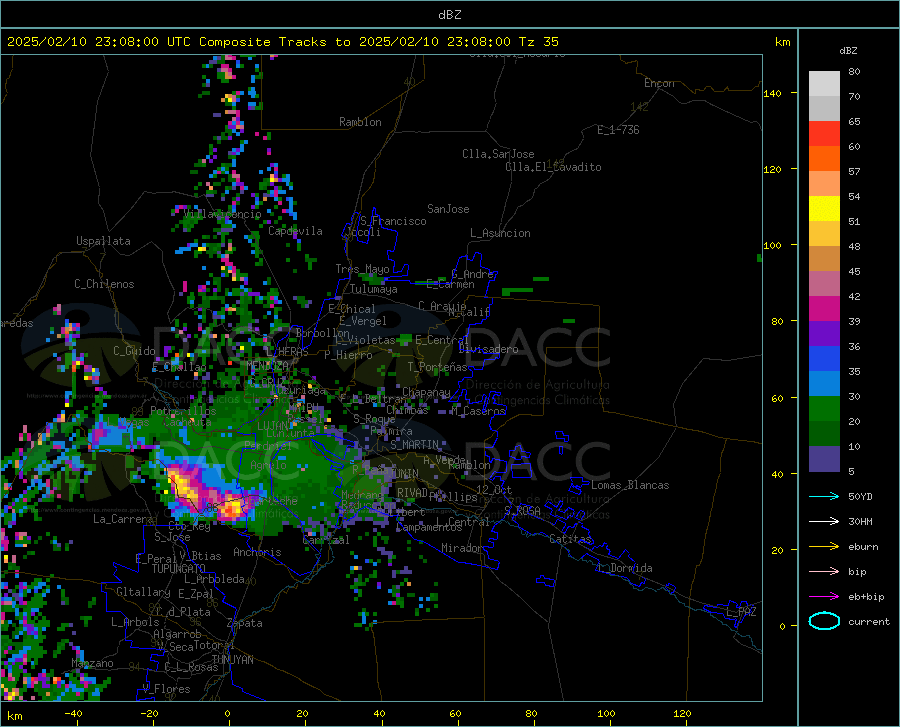Click the 'Mirador' map label
900x727 pixels.
[462, 548]
